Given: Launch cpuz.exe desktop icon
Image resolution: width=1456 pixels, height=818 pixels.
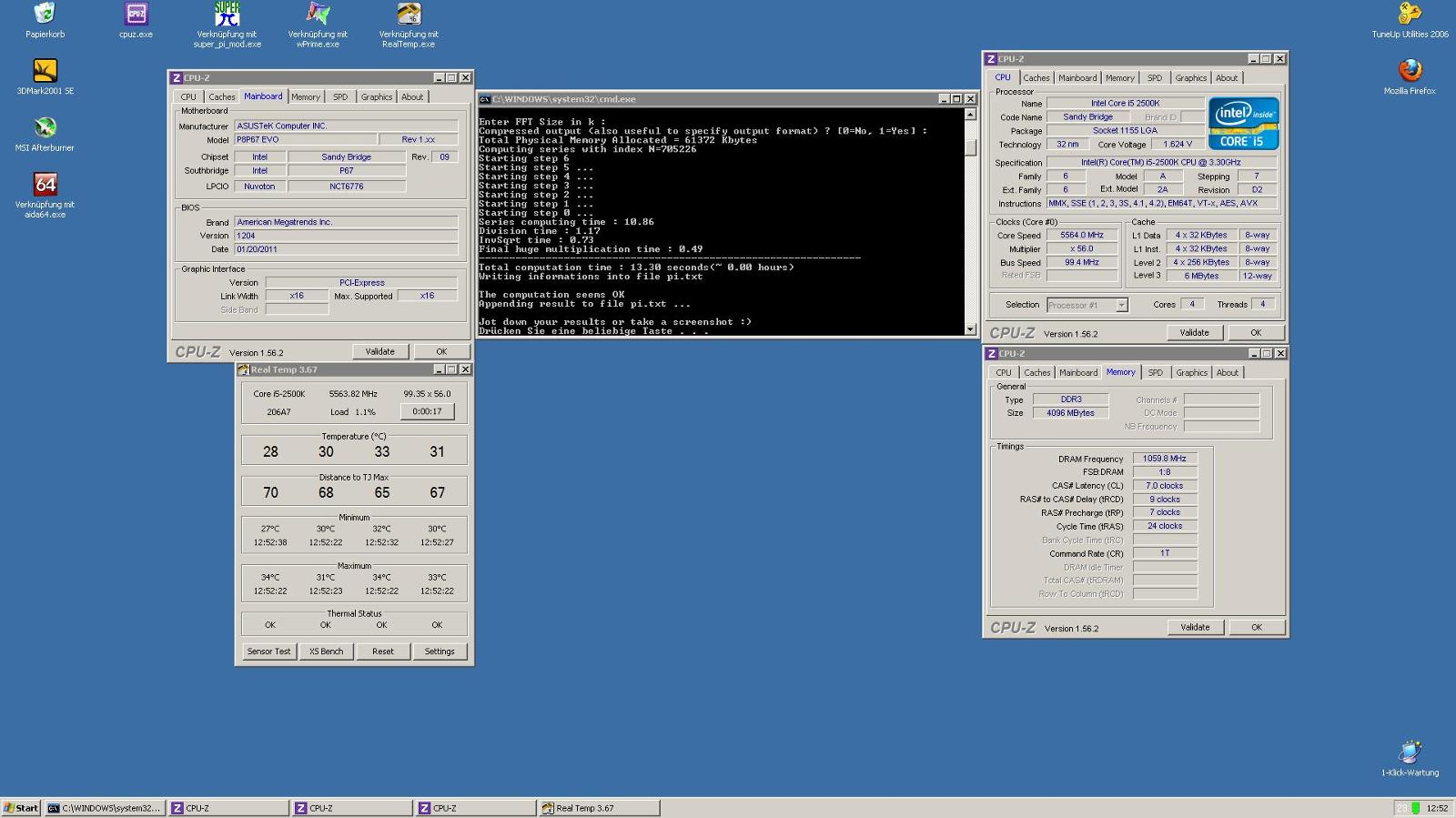Looking at the screenshot, I should (x=136, y=13).
